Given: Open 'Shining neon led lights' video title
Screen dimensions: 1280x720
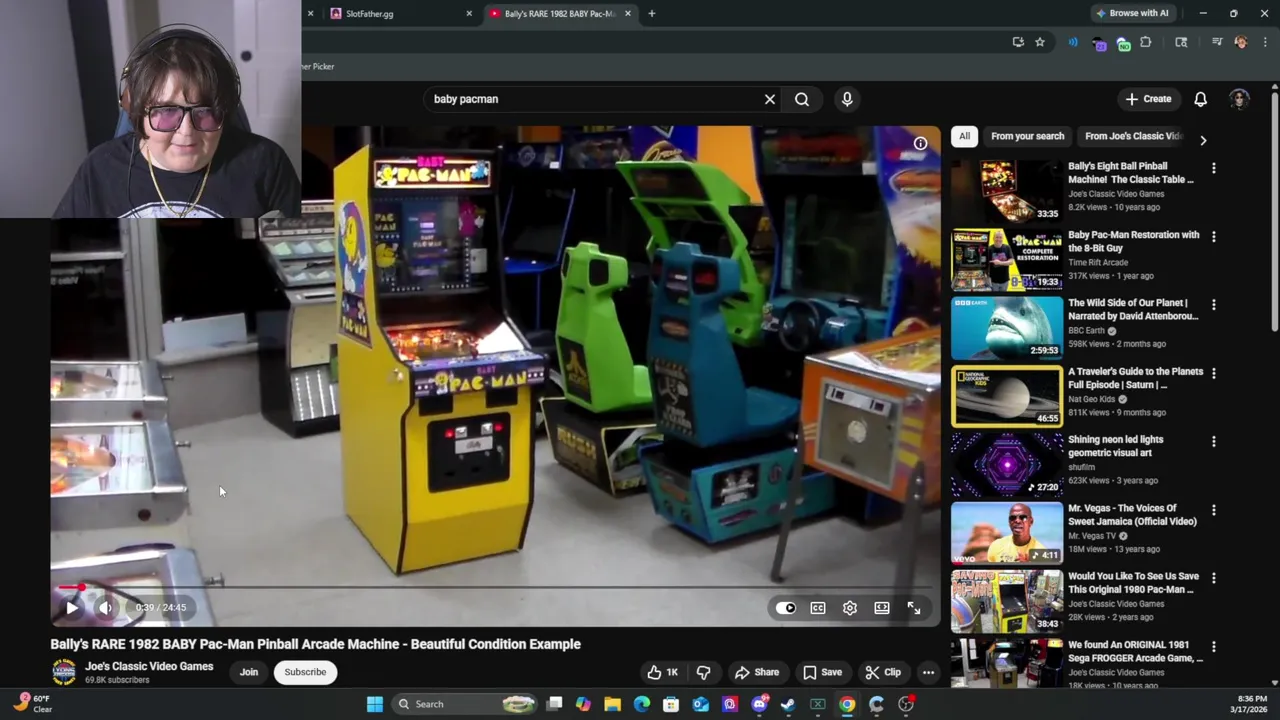Looking at the screenshot, I should [1116, 446].
